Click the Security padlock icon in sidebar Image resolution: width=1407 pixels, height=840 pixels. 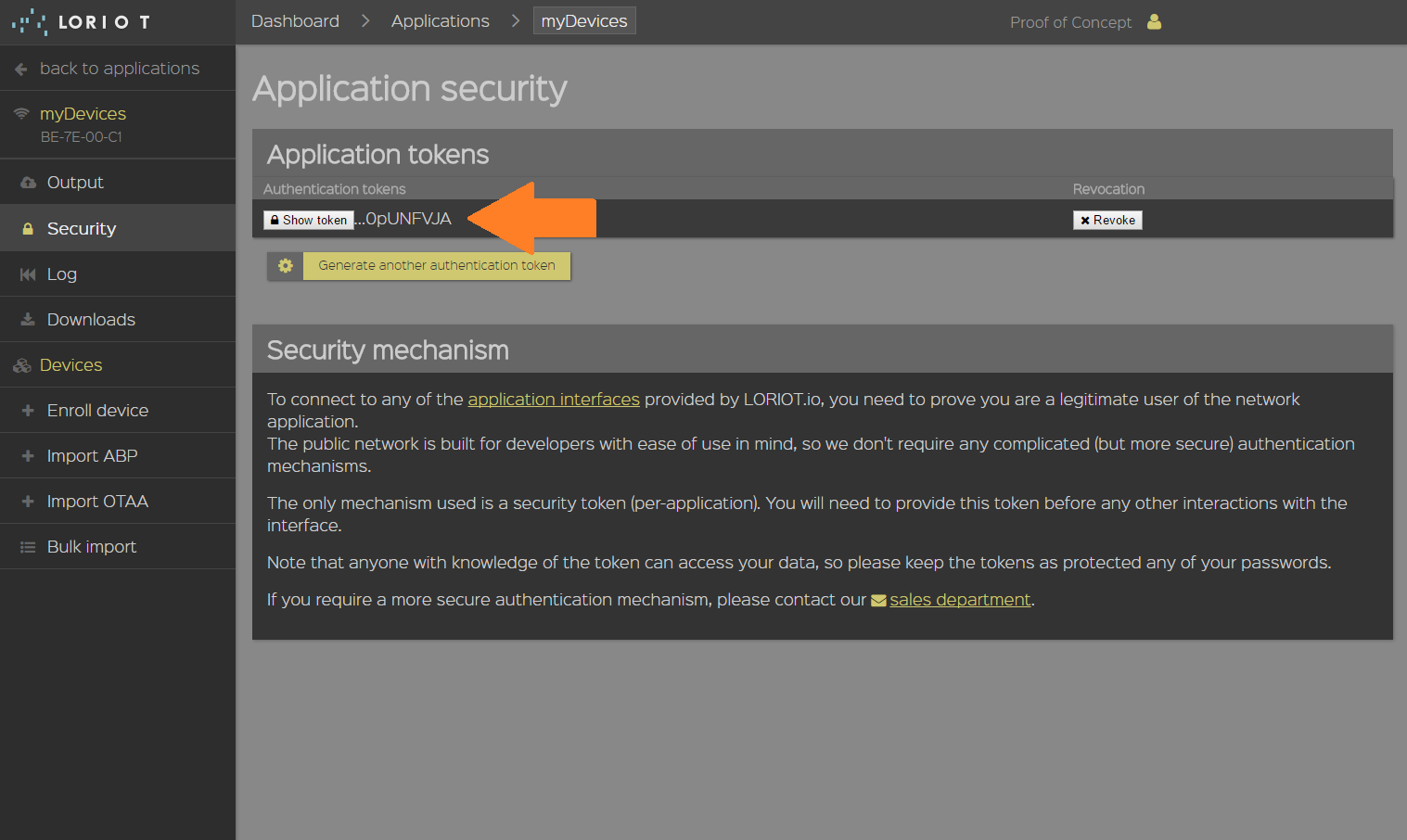point(28,229)
